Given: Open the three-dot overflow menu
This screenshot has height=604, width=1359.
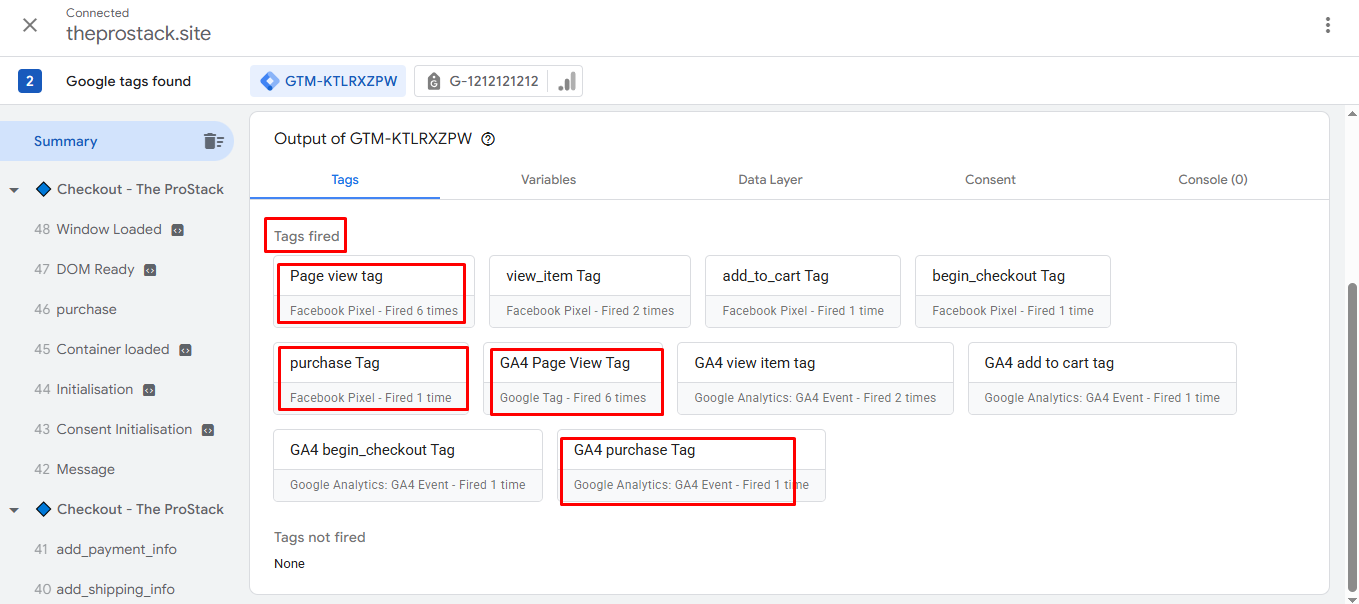Looking at the screenshot, I should click(x=1328, y=24).
